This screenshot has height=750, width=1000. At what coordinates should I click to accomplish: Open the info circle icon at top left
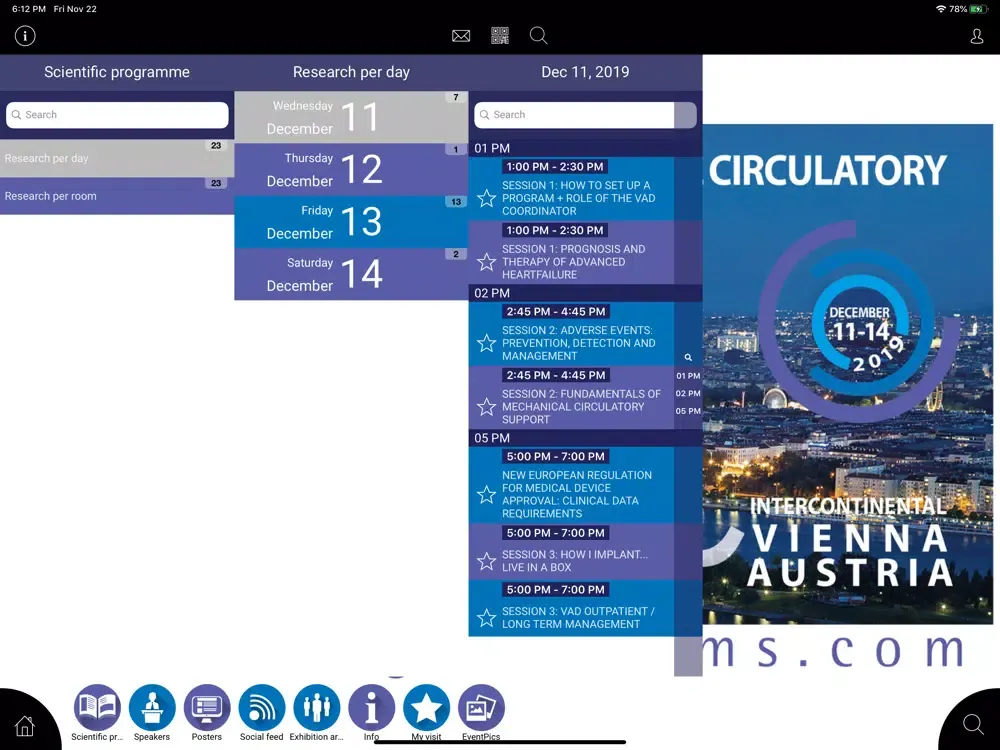(x=25, y=36)
